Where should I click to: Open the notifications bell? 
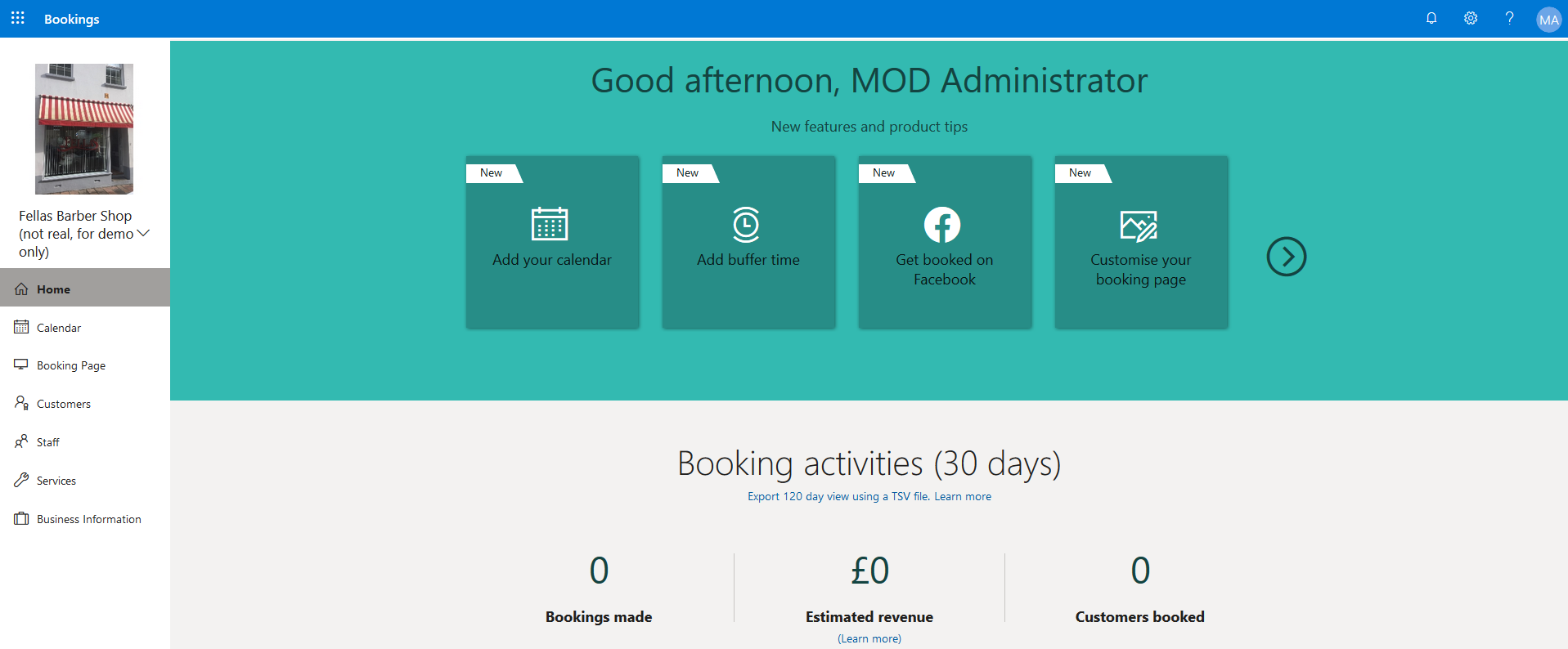[1431, 18]
